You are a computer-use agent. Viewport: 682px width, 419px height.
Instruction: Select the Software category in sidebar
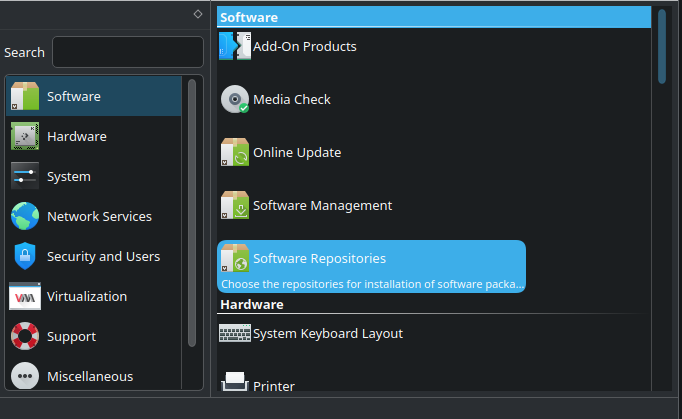73,96
